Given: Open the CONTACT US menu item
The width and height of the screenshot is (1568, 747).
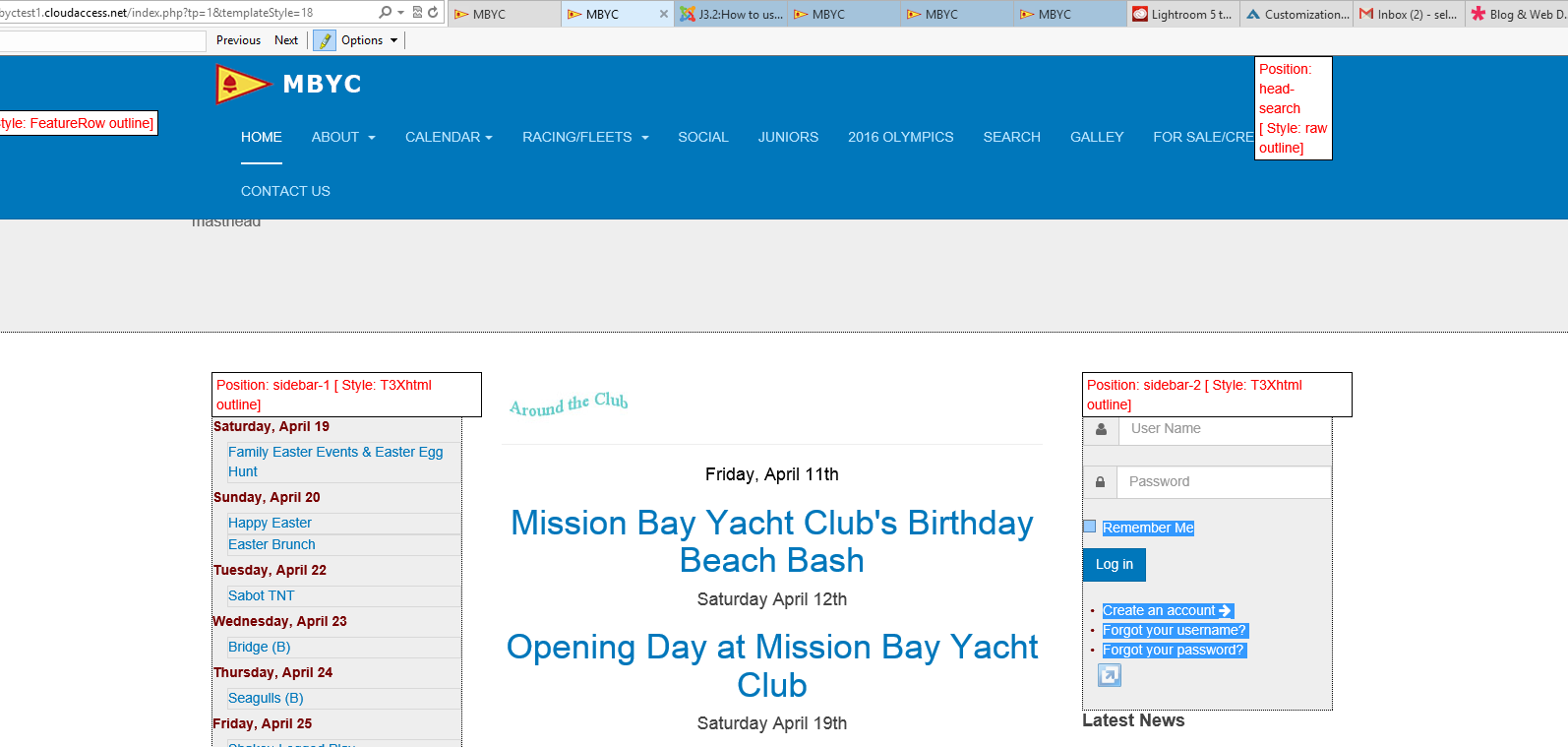Looking at the screenshot, I should pos(285,192).
